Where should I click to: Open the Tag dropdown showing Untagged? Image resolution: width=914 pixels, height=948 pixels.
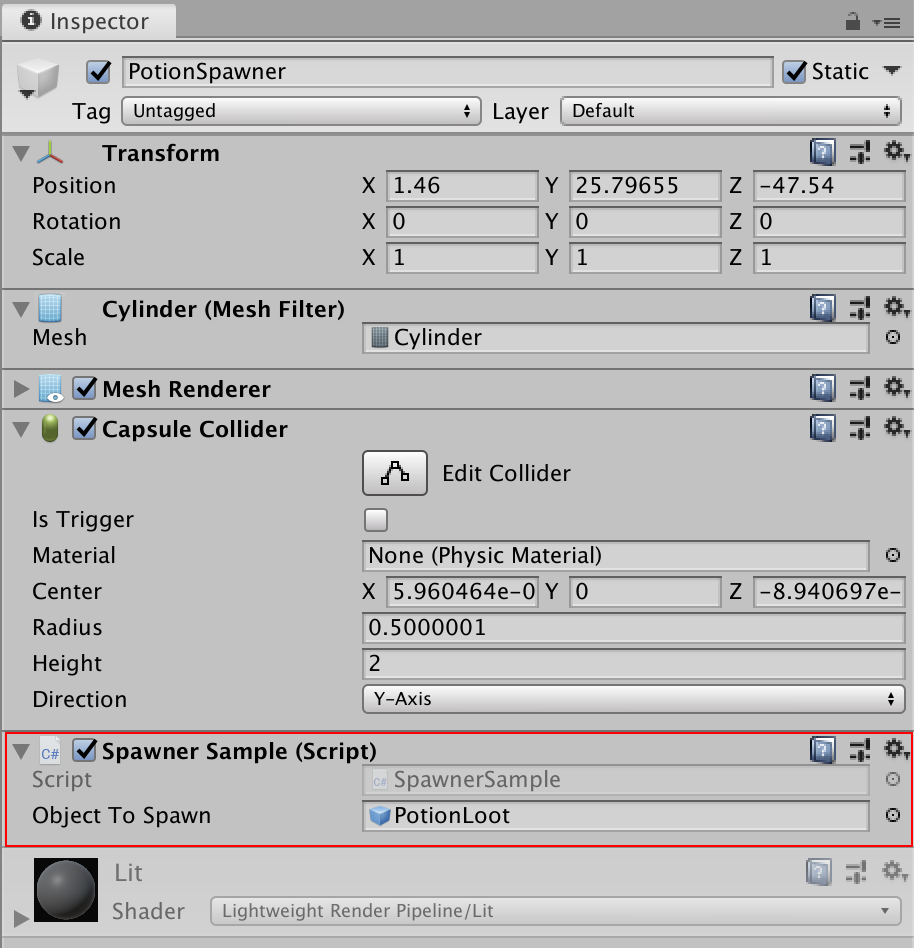[x=301, y=111]
